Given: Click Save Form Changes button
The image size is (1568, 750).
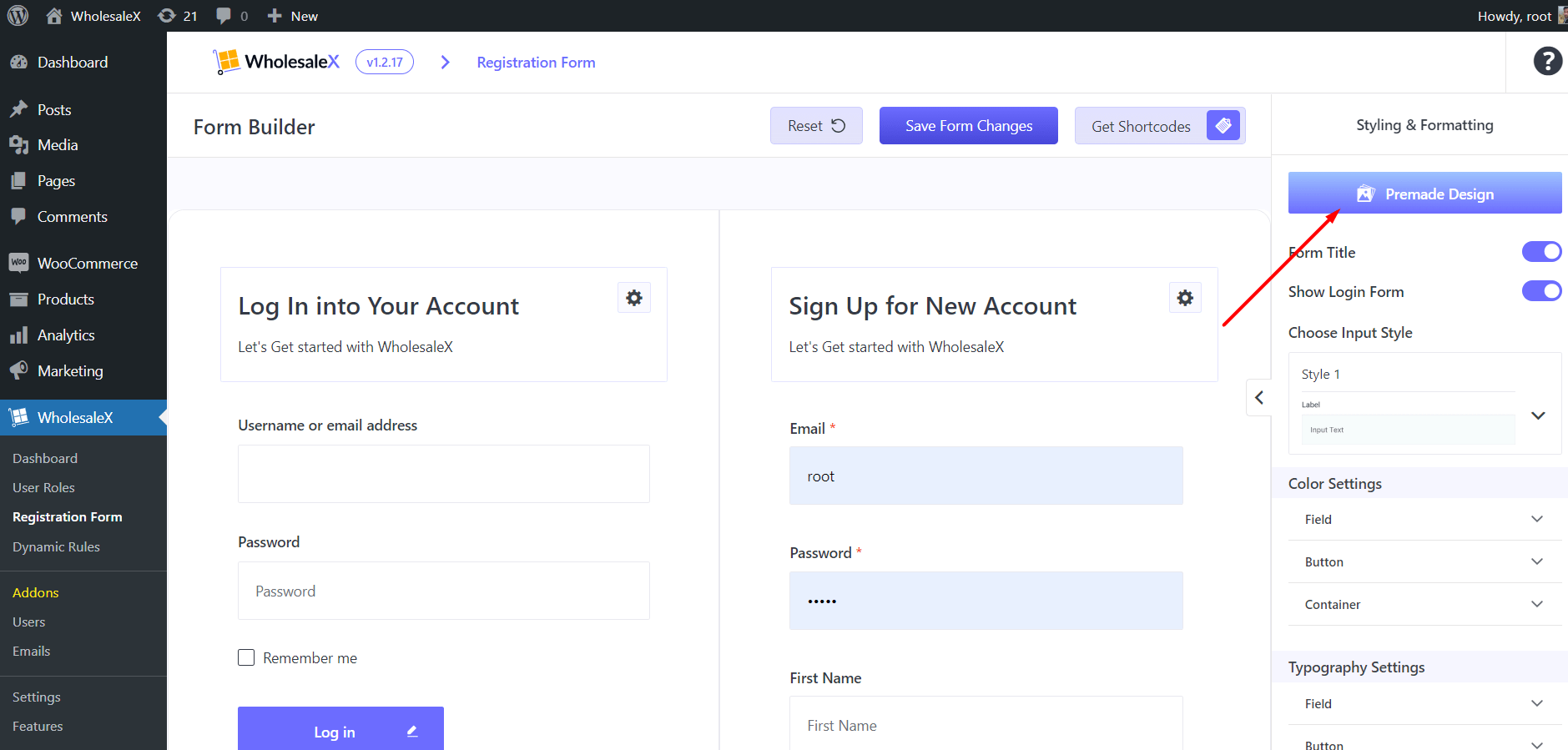Looking at the screenshot, I should (x=968, y=125).
